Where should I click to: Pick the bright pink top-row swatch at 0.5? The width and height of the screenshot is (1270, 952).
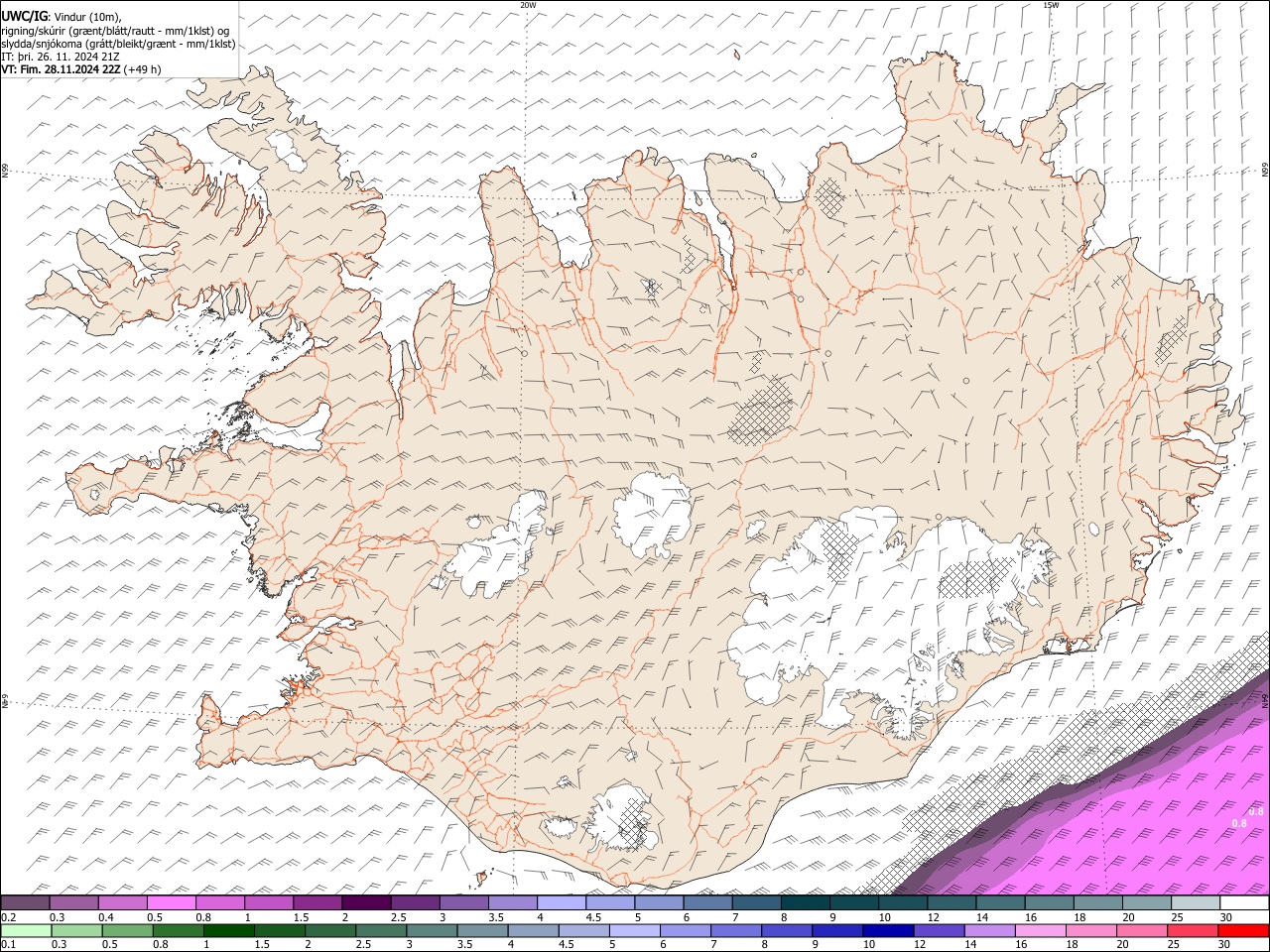(171, 903)
